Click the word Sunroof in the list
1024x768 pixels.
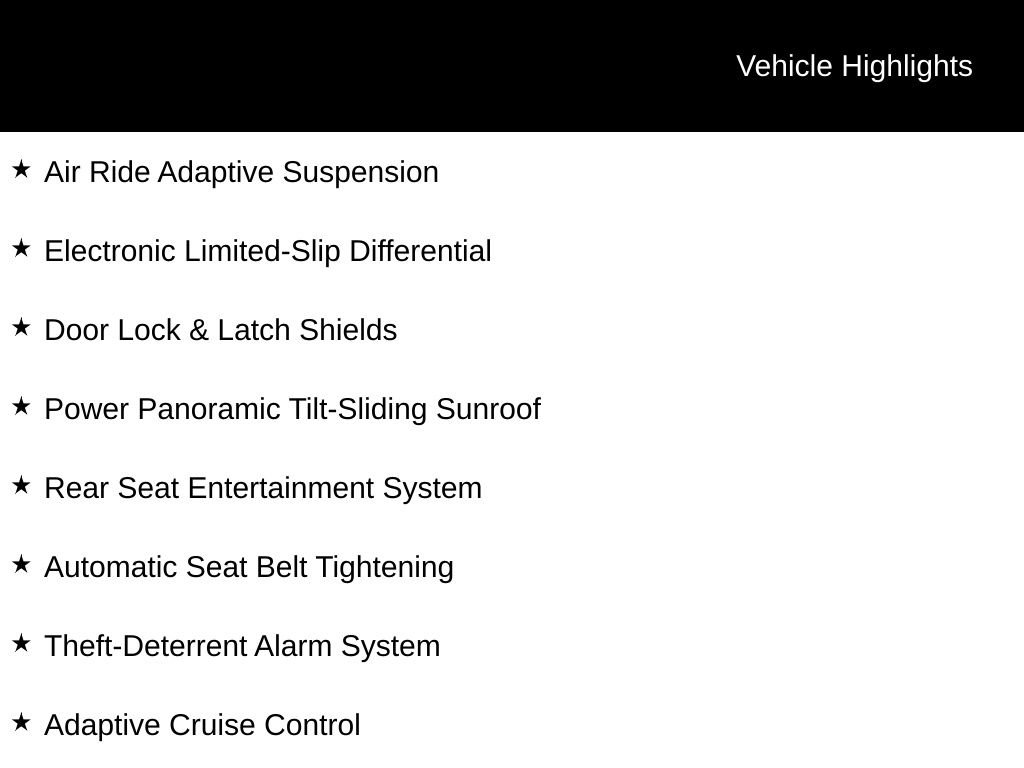[x=488, y=409]
